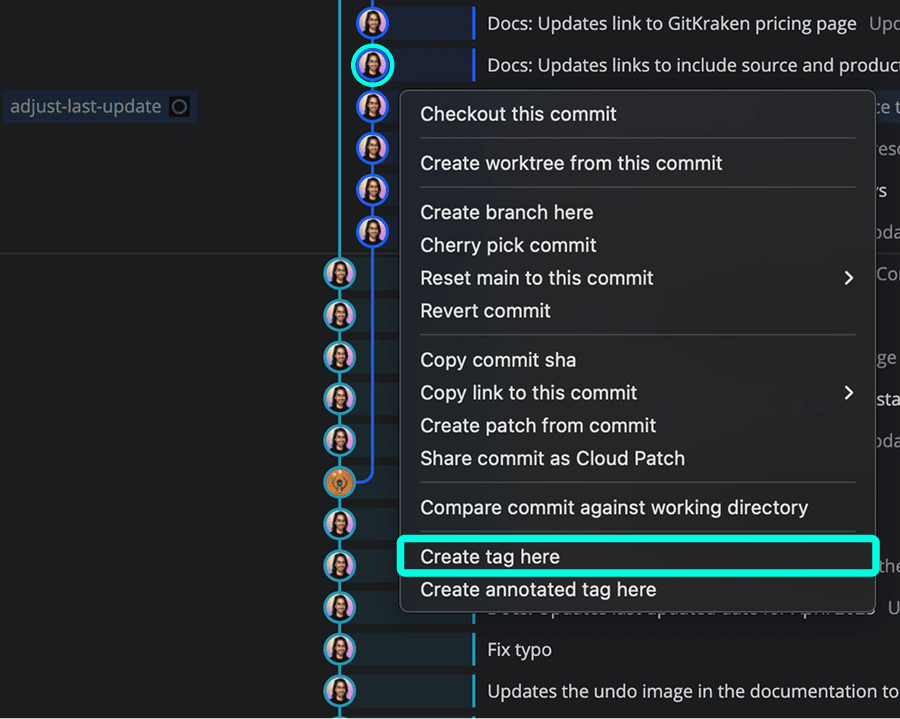The height and width of the screenshot is (719, 900).
Task: Click the commit avatar highlighted with teal ring
Action: pos(372,64)
